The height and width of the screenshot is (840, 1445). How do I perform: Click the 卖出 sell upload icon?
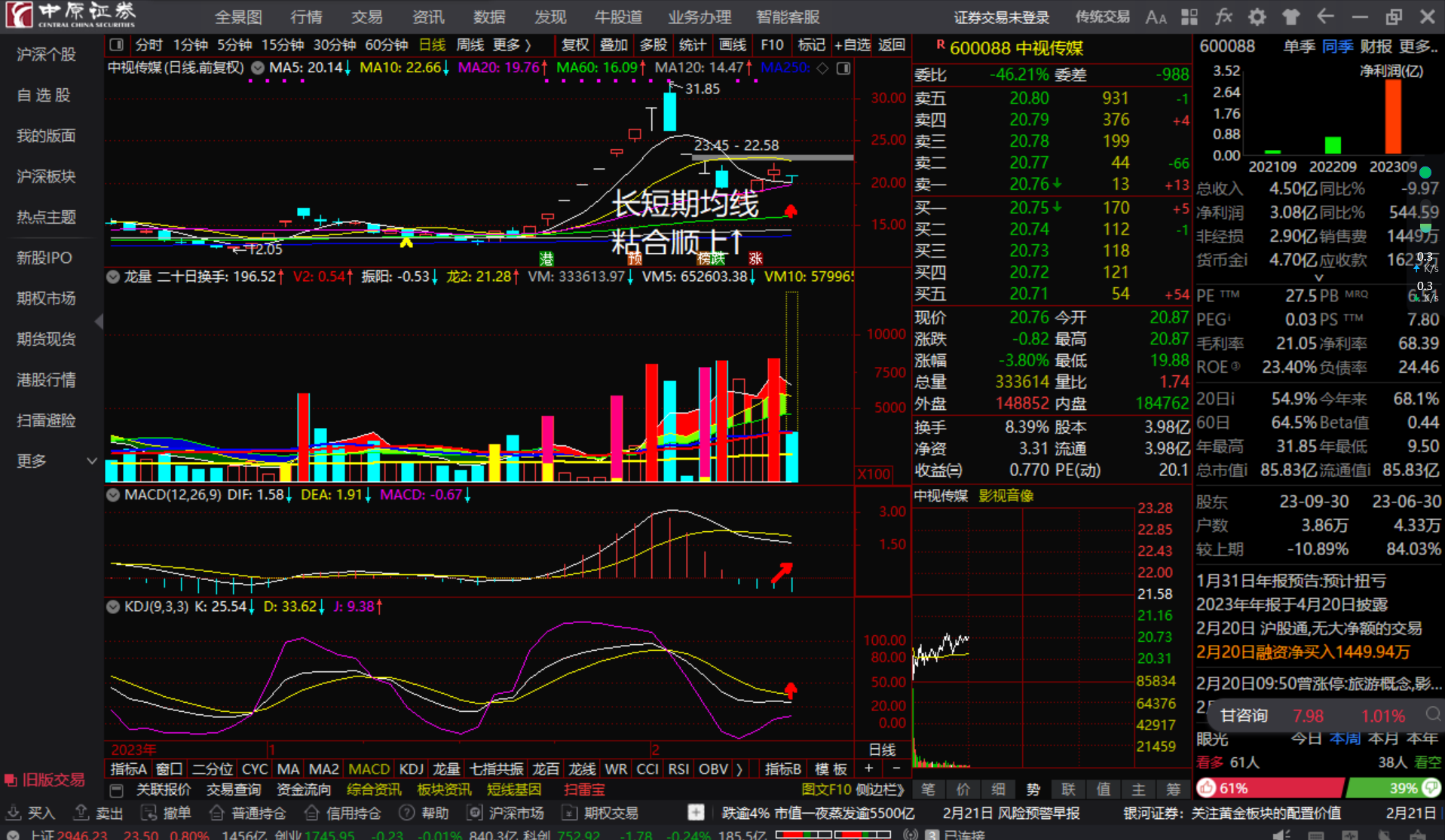pyautogui.click(x=81, y=813)
